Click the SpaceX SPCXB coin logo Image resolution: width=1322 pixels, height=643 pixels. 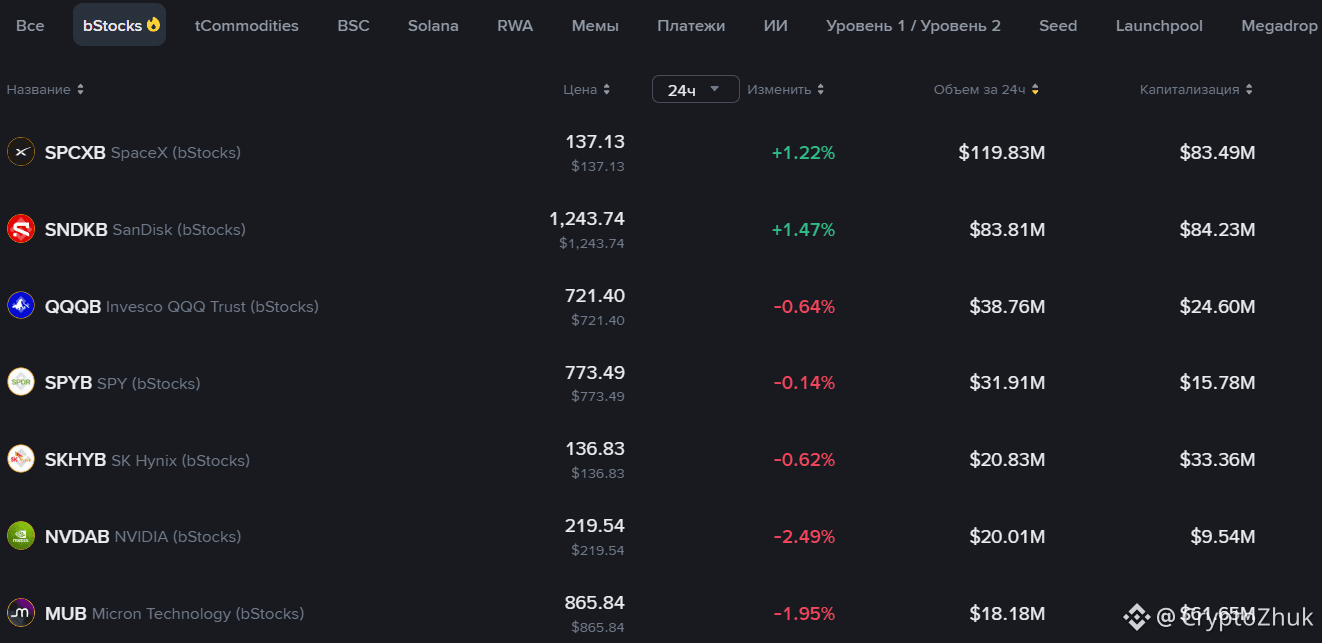21,152
